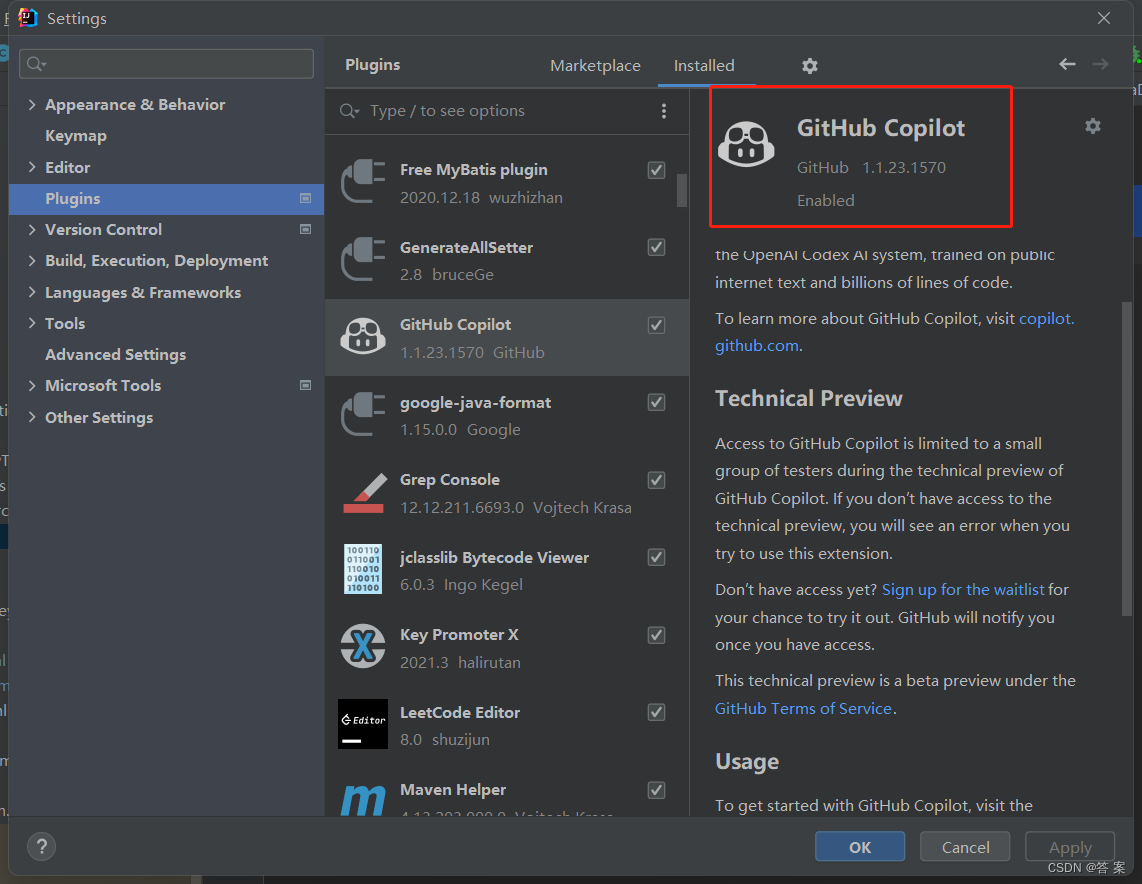1142x884 pixels.
Task: Open the GitHub Copilot plugin gear menu
Action: click(x=1092, y=126)
